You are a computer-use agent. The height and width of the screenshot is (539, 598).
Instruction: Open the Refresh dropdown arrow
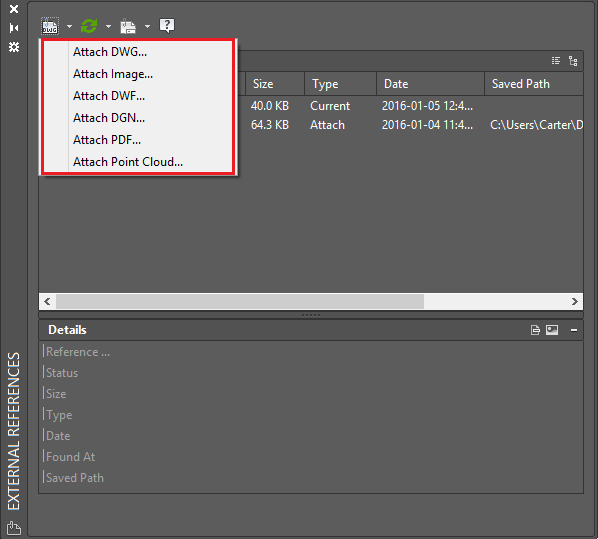[108, 26]
